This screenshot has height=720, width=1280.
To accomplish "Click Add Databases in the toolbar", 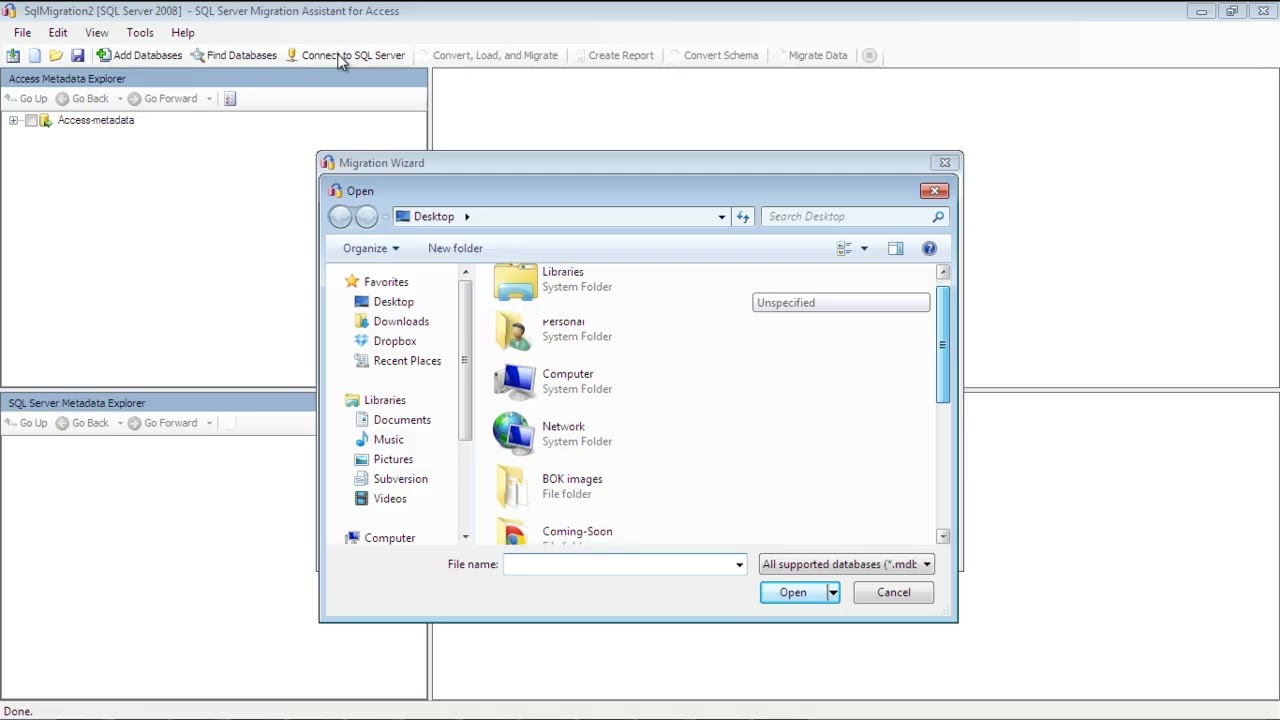I will point(139,55).
